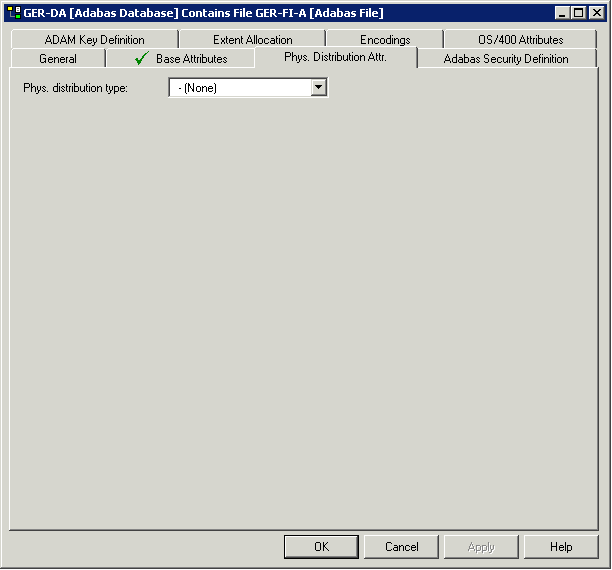Maximize the GER-DA dialog window
612x570 pixels.
pyautogui.click(x=578, y=13)
